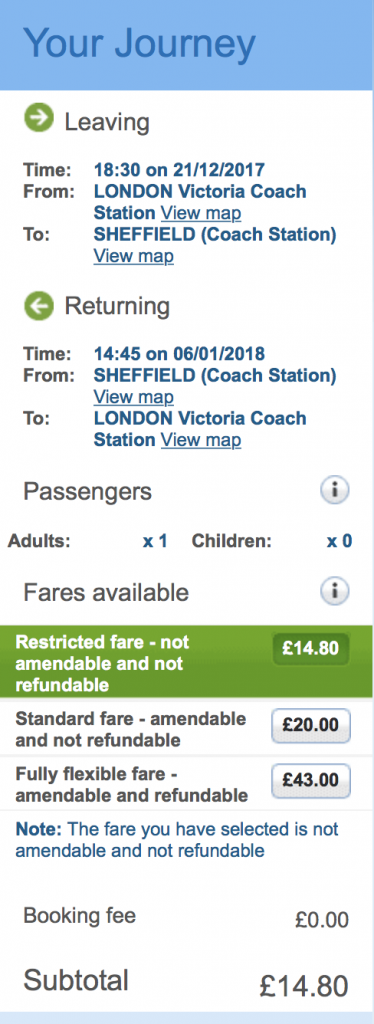The height and width of the screenshot is (1024, 374).
Task: Open the Fares available info icon
Action: [x=335, y=592]
